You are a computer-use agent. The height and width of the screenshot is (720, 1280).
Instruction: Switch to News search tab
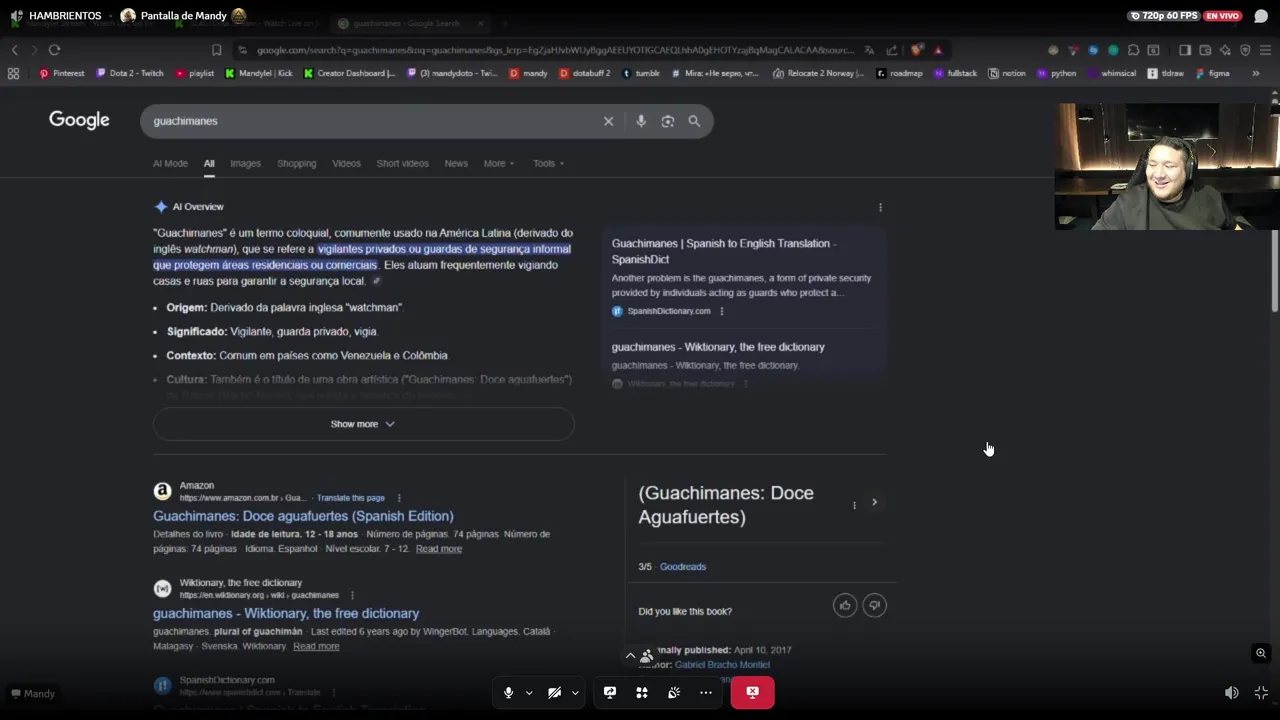pos(456,163)
